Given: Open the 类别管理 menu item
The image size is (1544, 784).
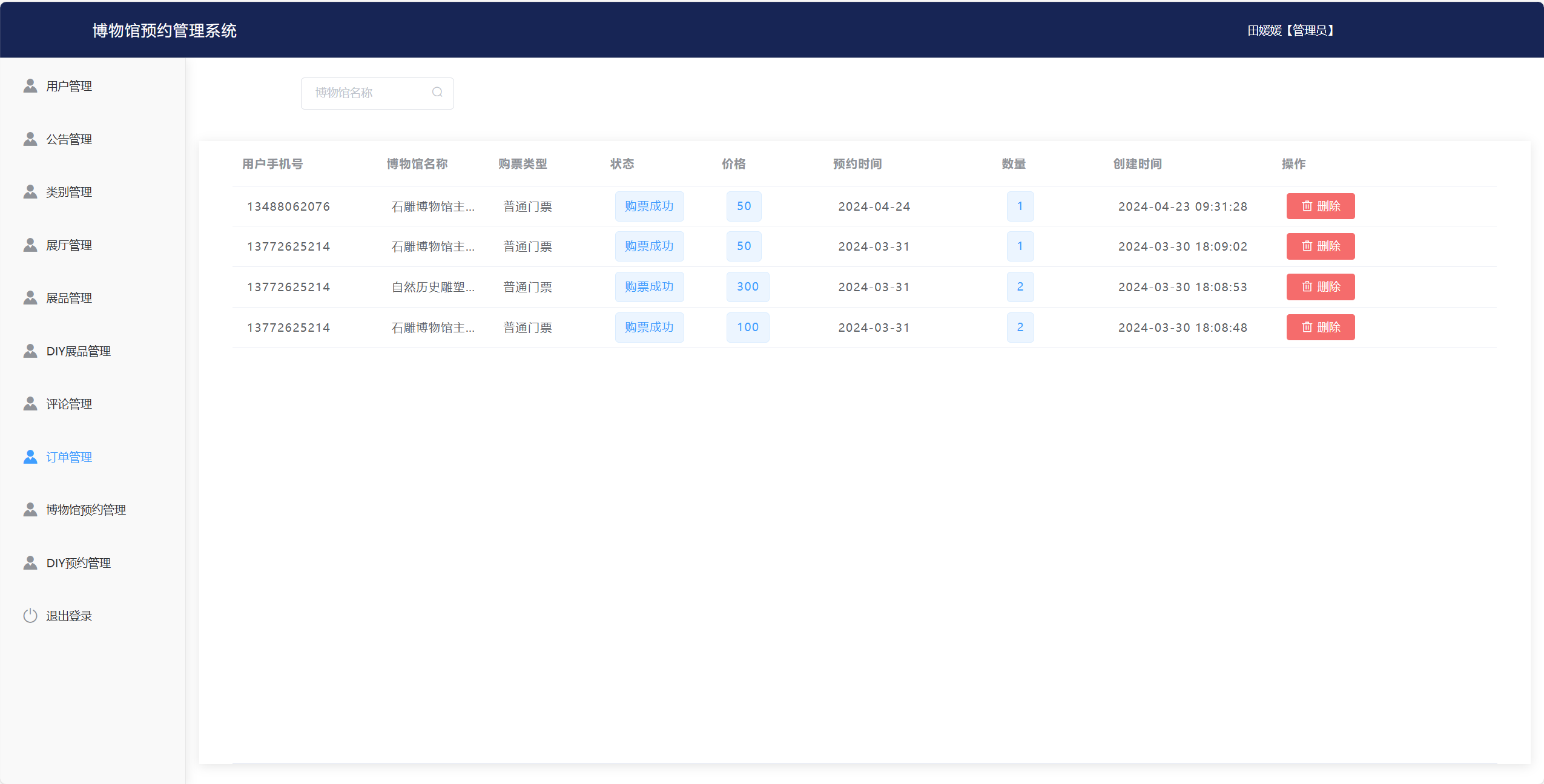Looking at the screenshot, I should pos(69,192).
